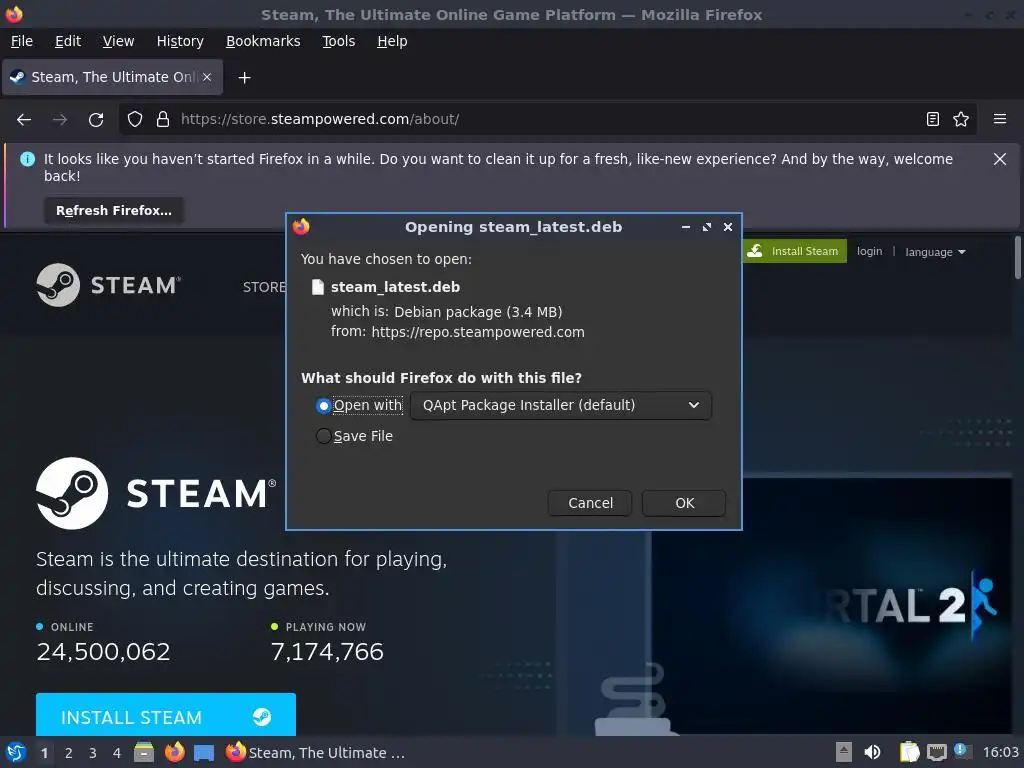This screenshot has width=1024, height=768.
Task: Maximize the Opening steam_latest.deb dialog
Action: pyautogui.click(x=707, y=227)
